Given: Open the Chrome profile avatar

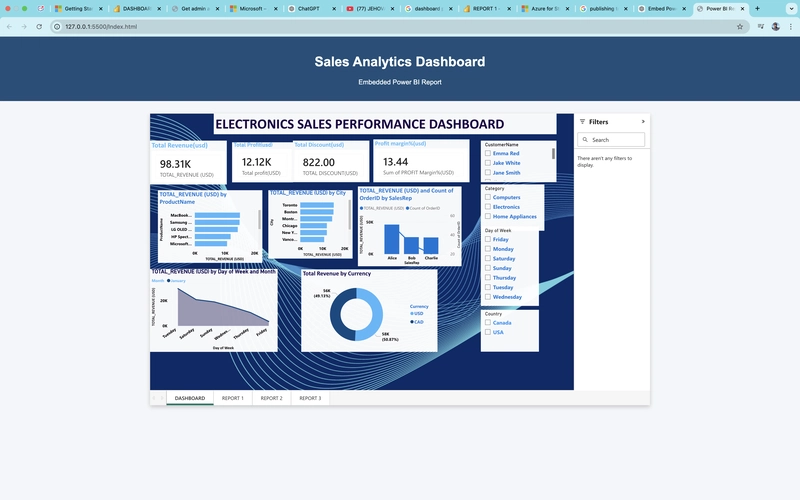Looking at the screenshot, I should [776, 27].
